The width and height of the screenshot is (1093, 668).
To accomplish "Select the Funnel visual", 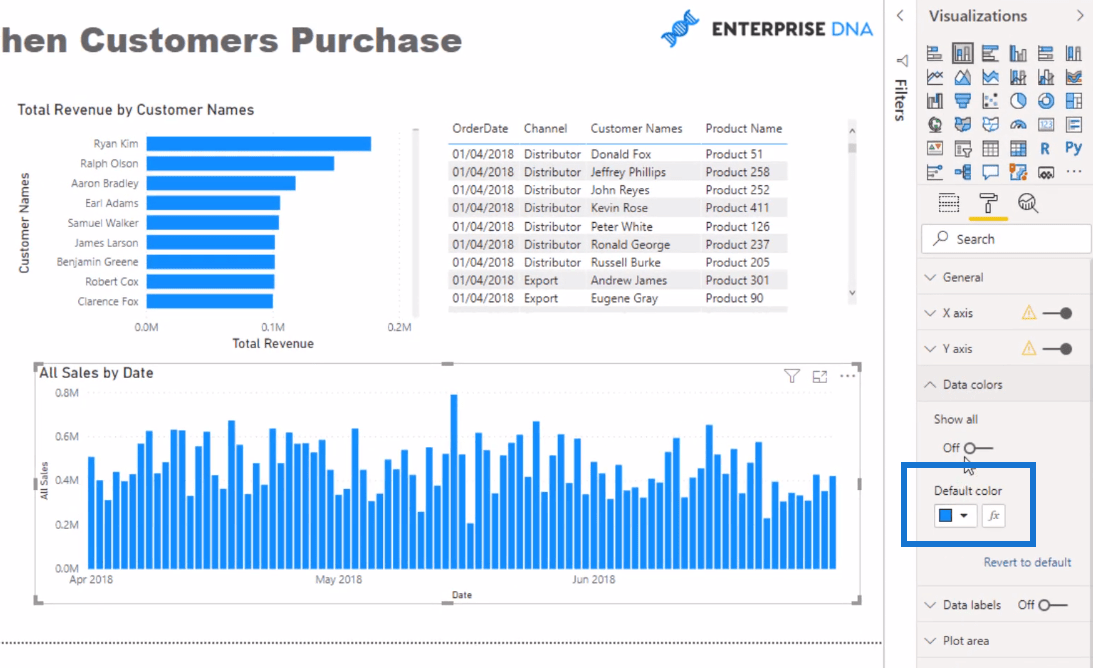I will point(963,101).
